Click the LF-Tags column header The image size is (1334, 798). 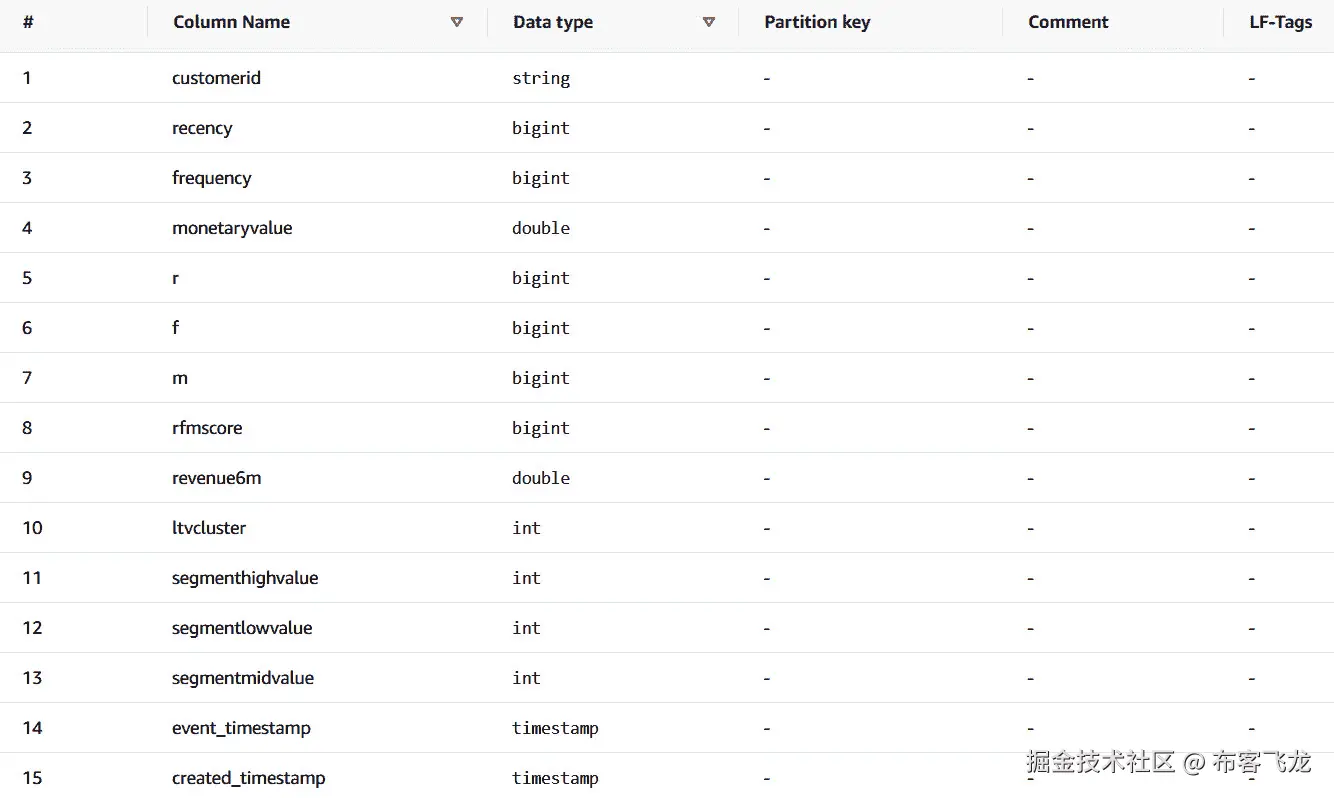click(1280, 22)
